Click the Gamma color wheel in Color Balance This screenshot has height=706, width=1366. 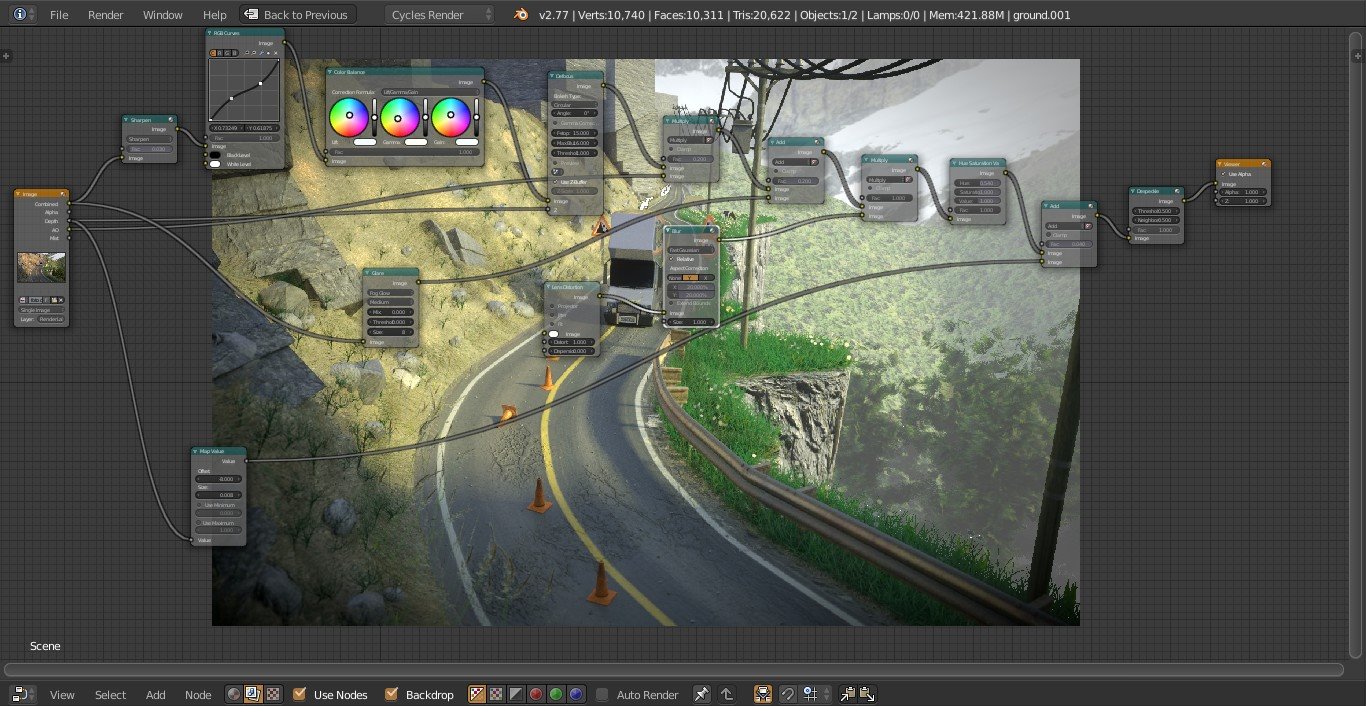click(399, 117)
